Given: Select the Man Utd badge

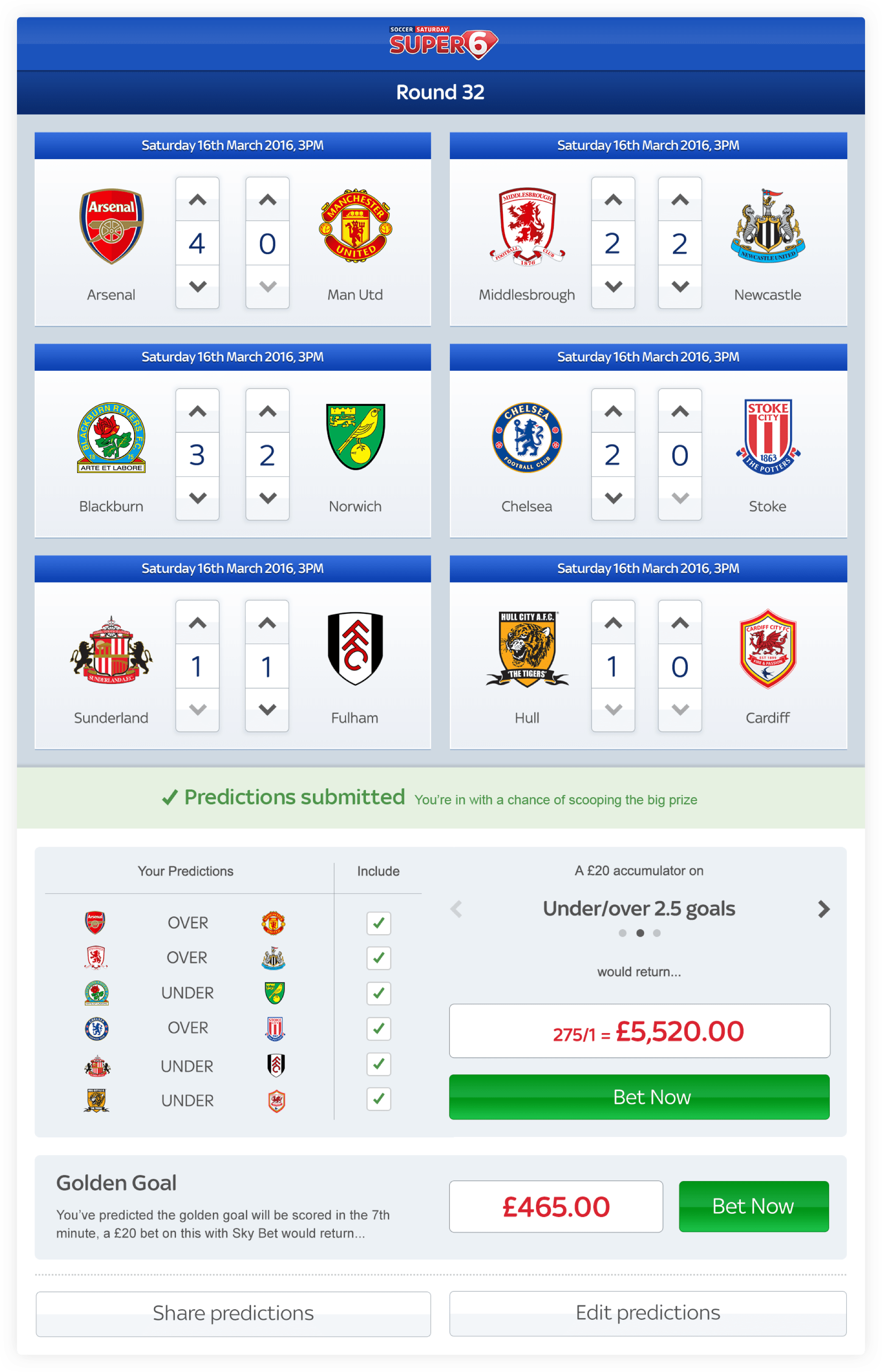Looking at the screenshot, I should click(355, 225).
